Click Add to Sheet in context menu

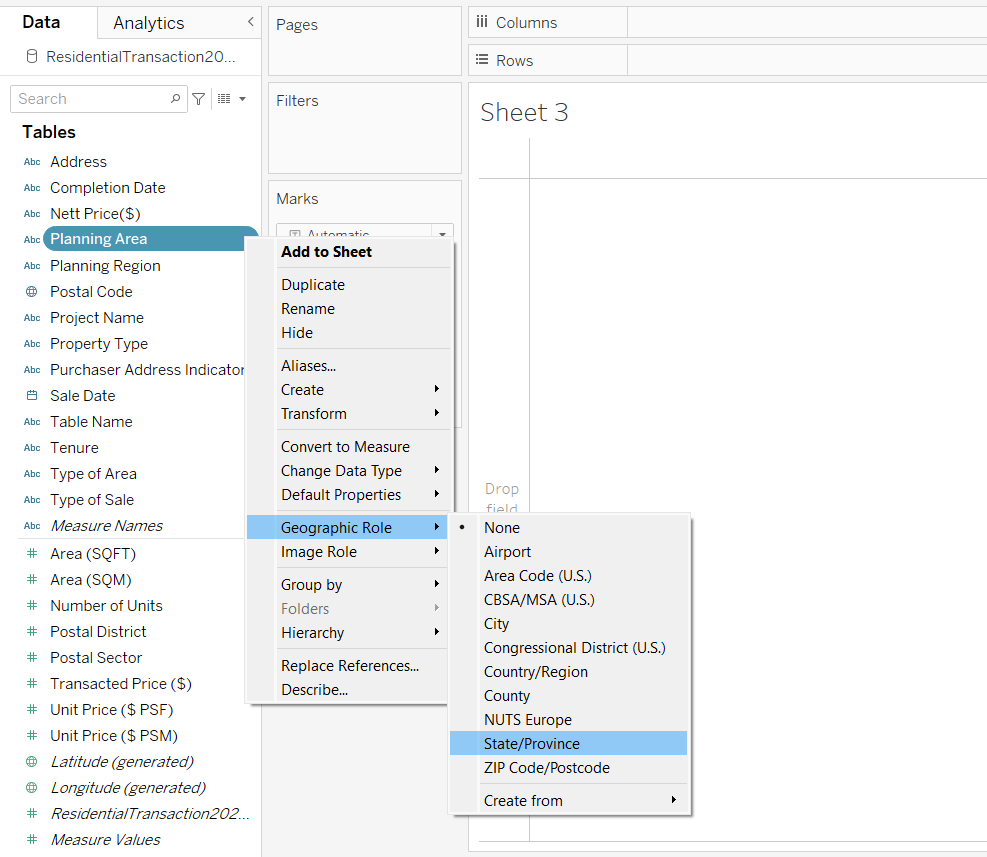[326, 252]
